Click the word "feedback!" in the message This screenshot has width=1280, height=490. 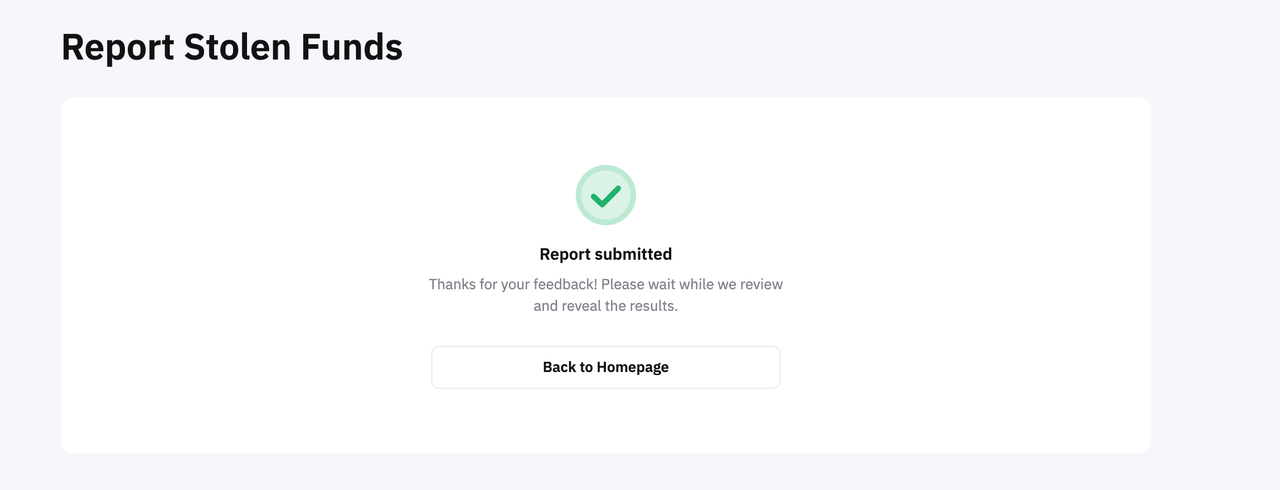564,284
